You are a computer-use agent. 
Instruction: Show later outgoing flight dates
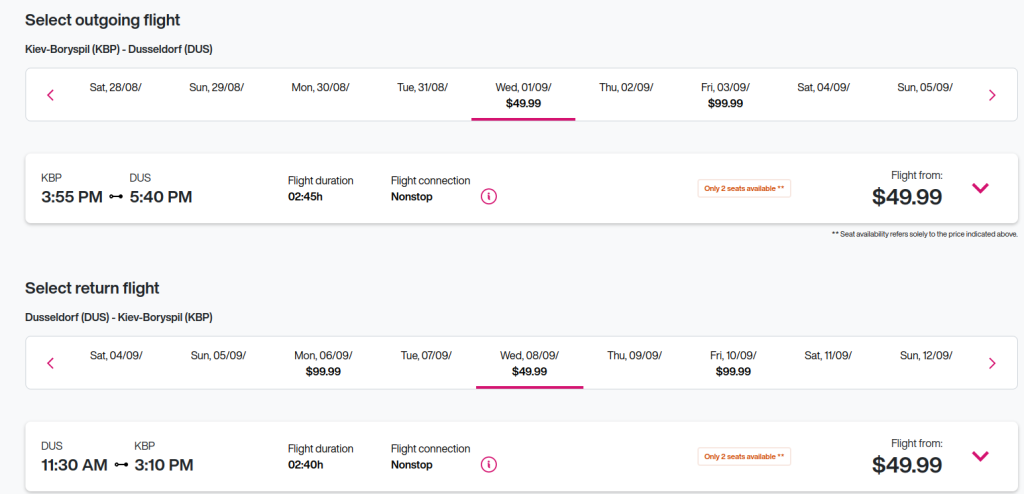pos(992,95)
